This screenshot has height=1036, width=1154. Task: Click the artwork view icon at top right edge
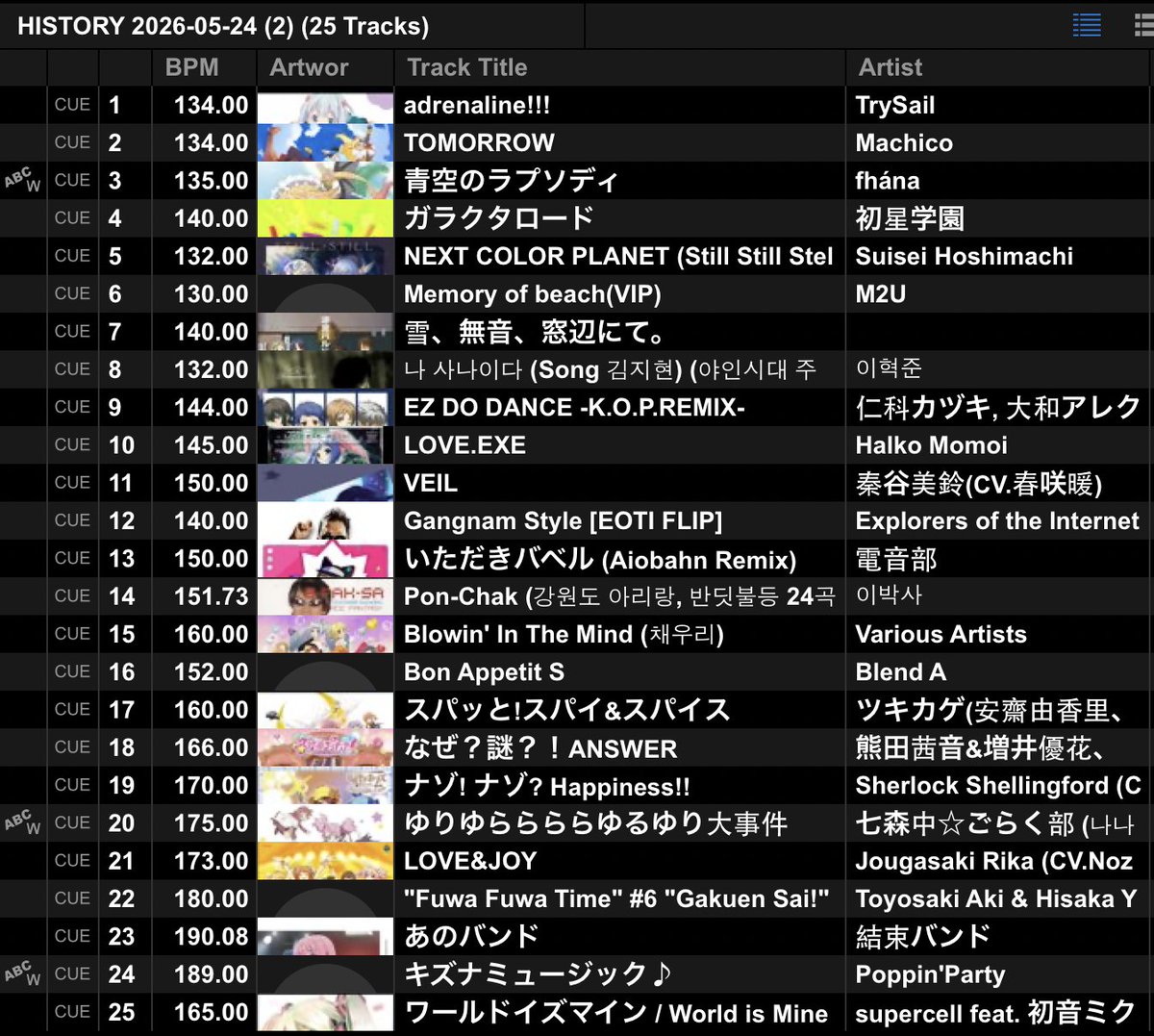click(x=1143, y=24)
